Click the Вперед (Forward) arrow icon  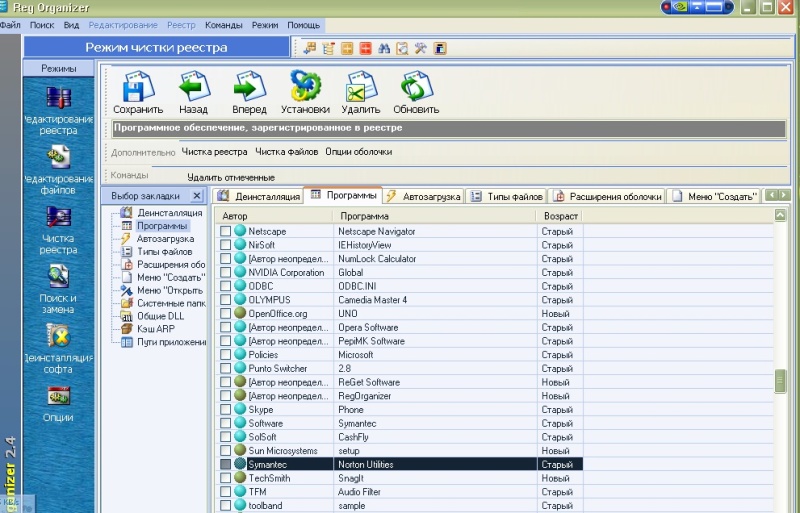coord(249,86)
